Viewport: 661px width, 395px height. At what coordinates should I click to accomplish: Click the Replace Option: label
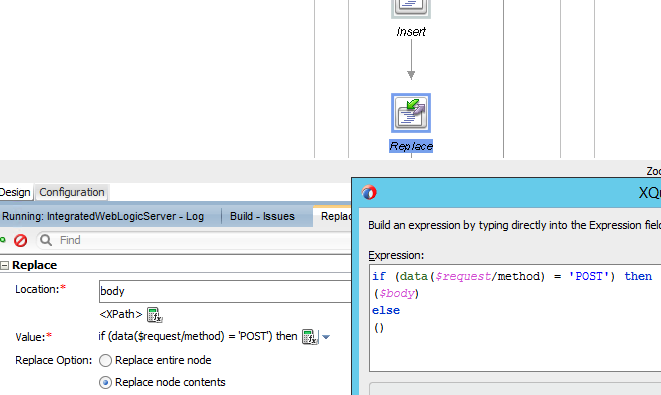[54, 360]
